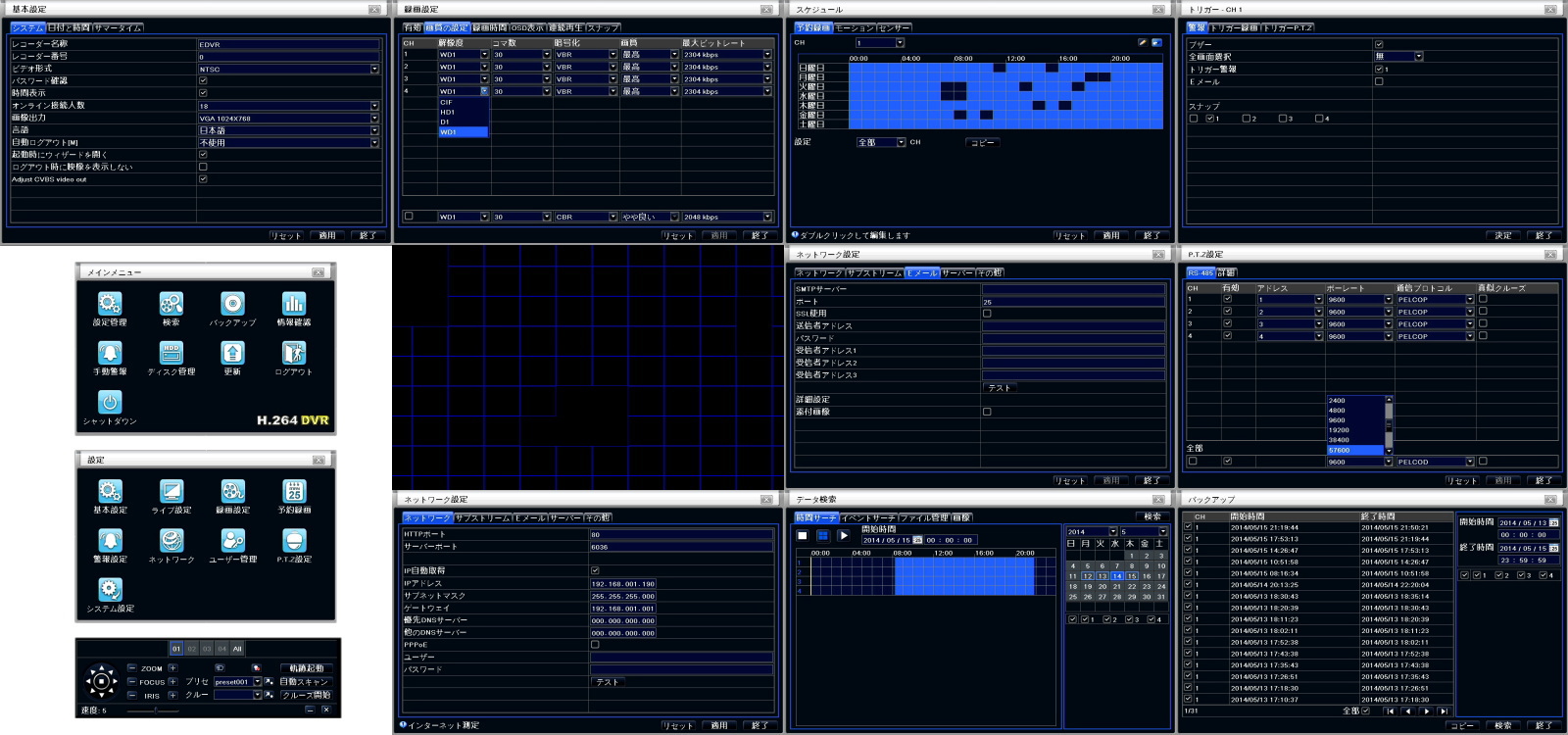1568x735 pixels.
Task: Open the year 2014 dropdown in データ検索
Action: 1092,532
